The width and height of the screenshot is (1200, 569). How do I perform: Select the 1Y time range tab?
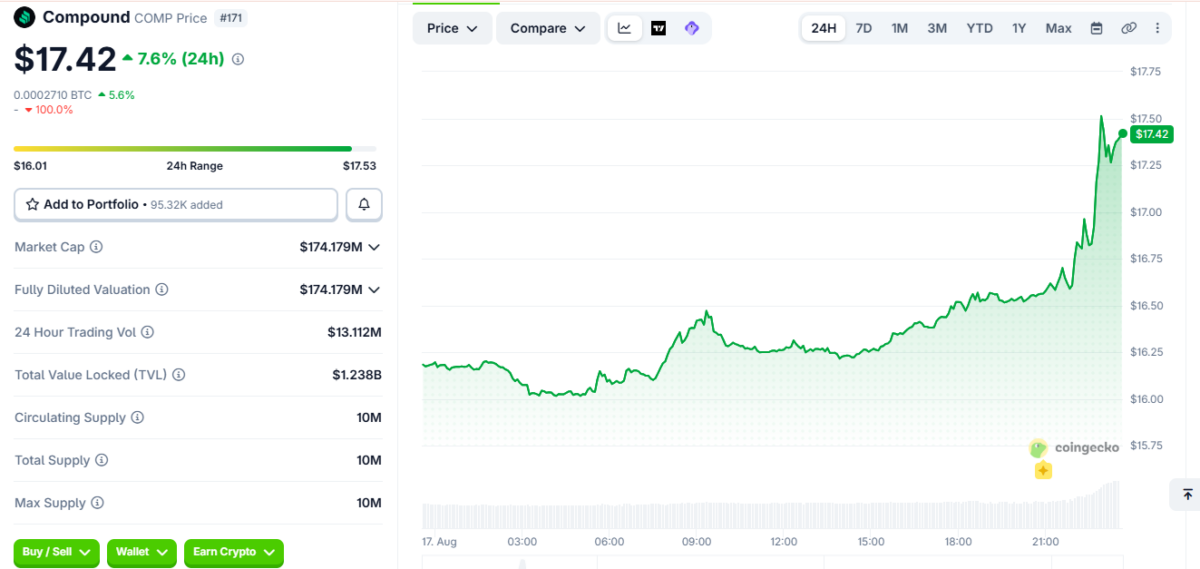(x=1019, y=28)
